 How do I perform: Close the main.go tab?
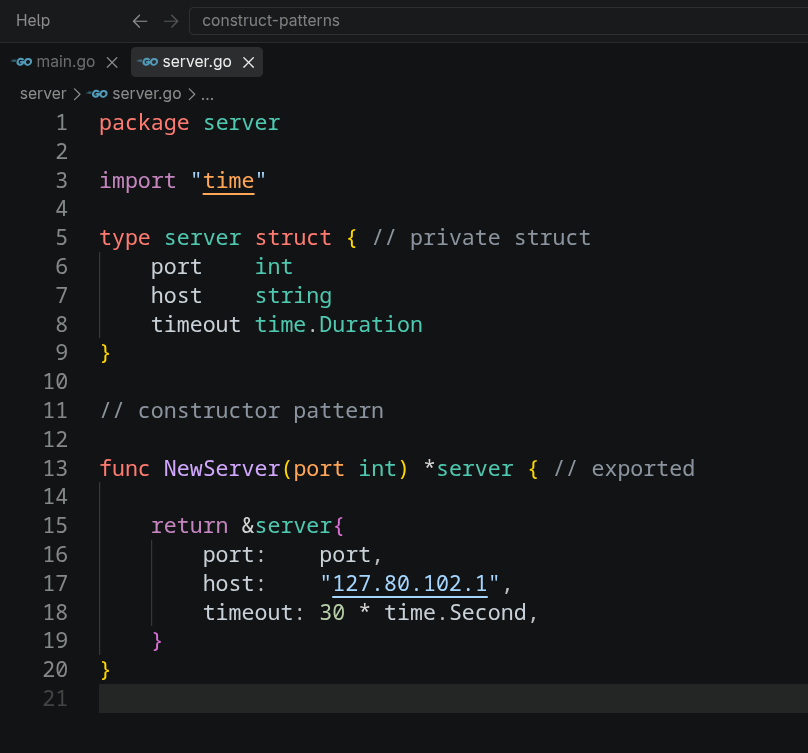pos(112,62)
